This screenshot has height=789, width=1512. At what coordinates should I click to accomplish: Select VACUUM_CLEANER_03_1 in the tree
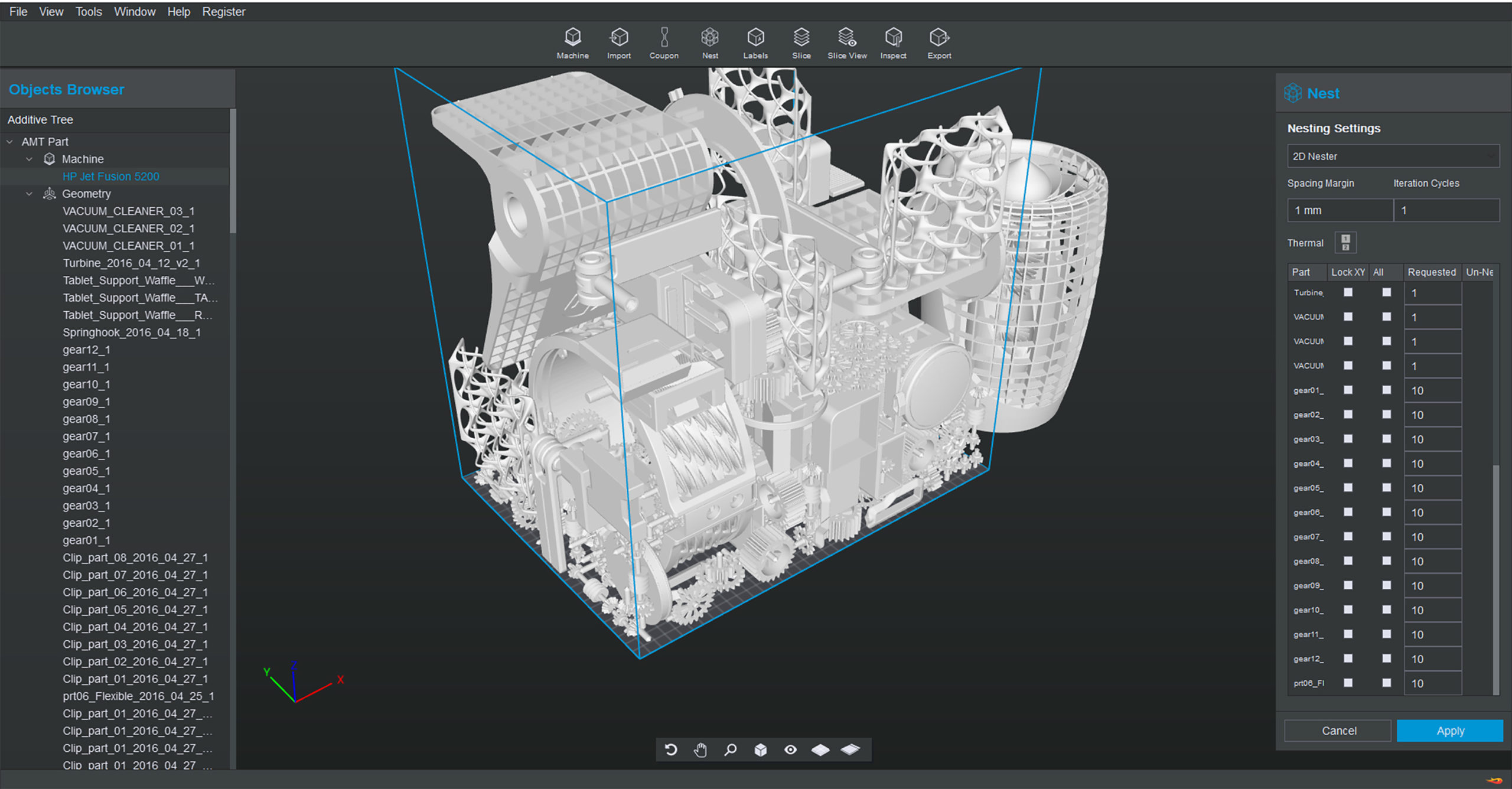click(x=129, y=211)
